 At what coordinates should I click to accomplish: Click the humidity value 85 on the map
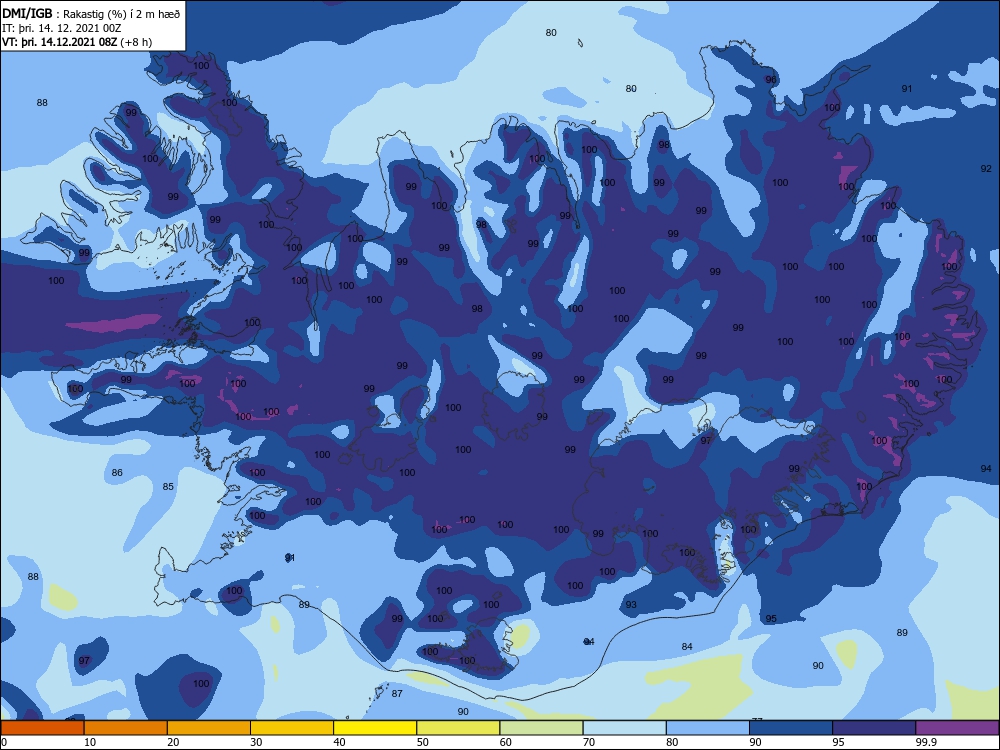168,487
